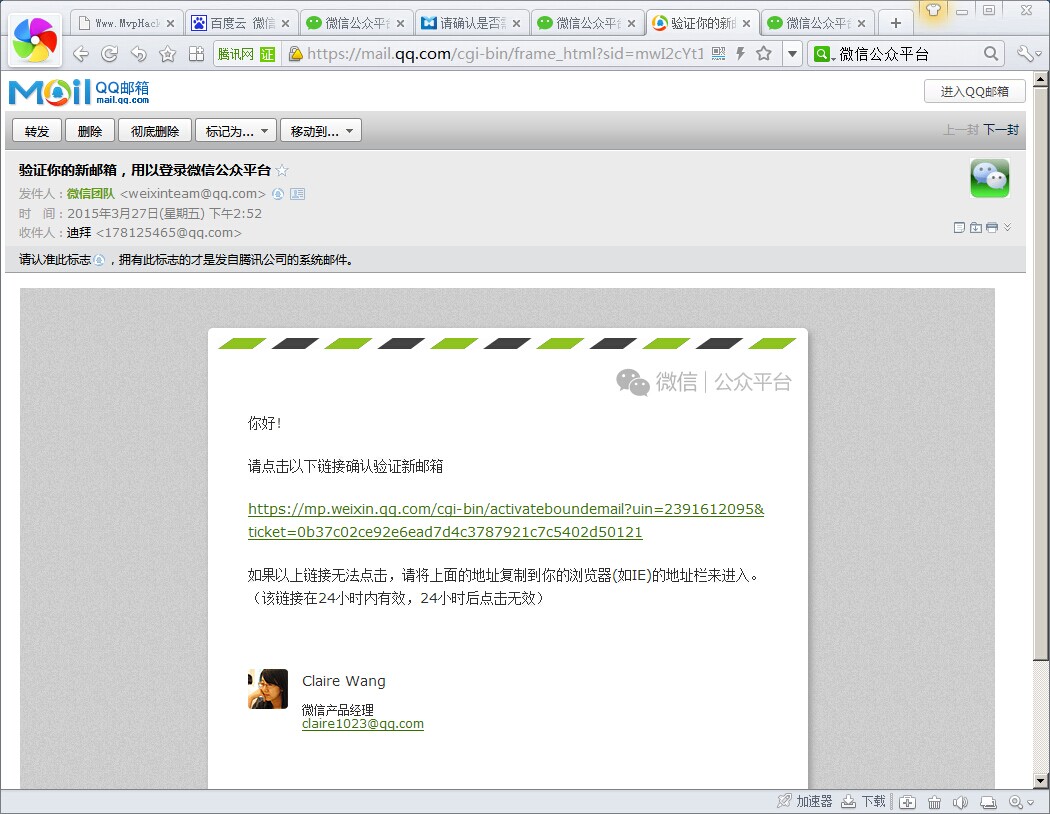Screen dimensions: 1050x814
Task: Click recipient name 迪拜
Action: [x=79, y=232]
